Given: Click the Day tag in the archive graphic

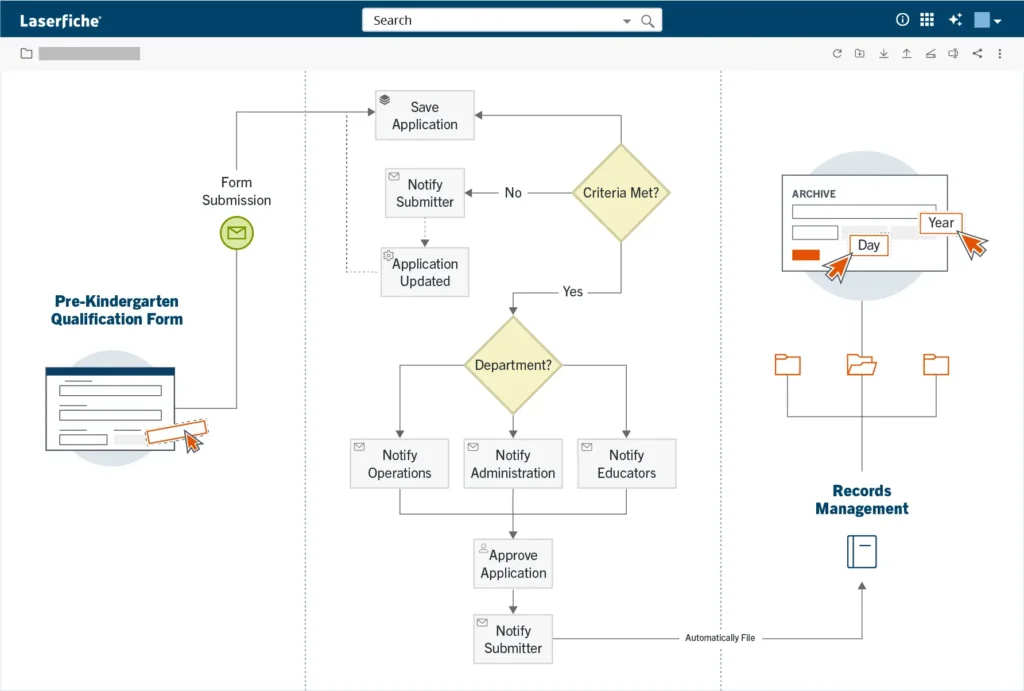Looking at the screenshot, I should click(x=869, y=245).
